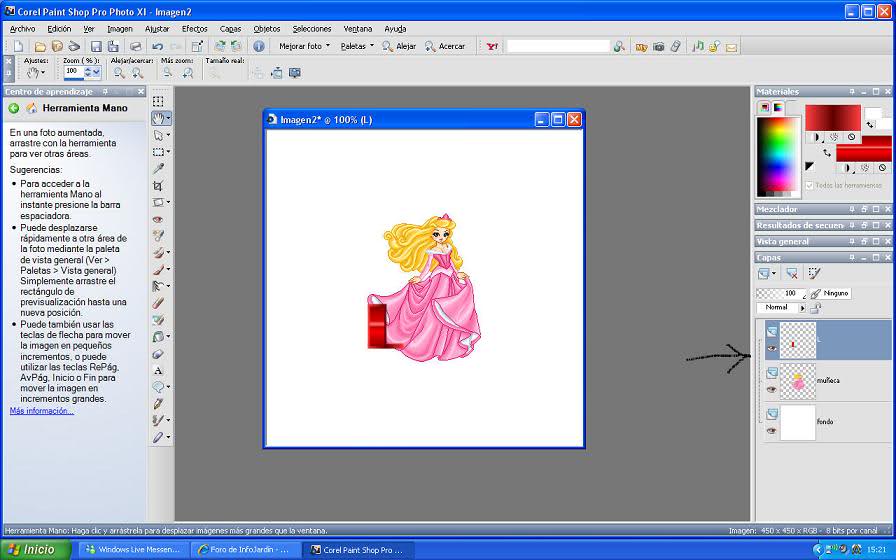Toggle foreground transparent (no-symbol) button
This screenshot has height=560, width=896.
coord(852,137)
